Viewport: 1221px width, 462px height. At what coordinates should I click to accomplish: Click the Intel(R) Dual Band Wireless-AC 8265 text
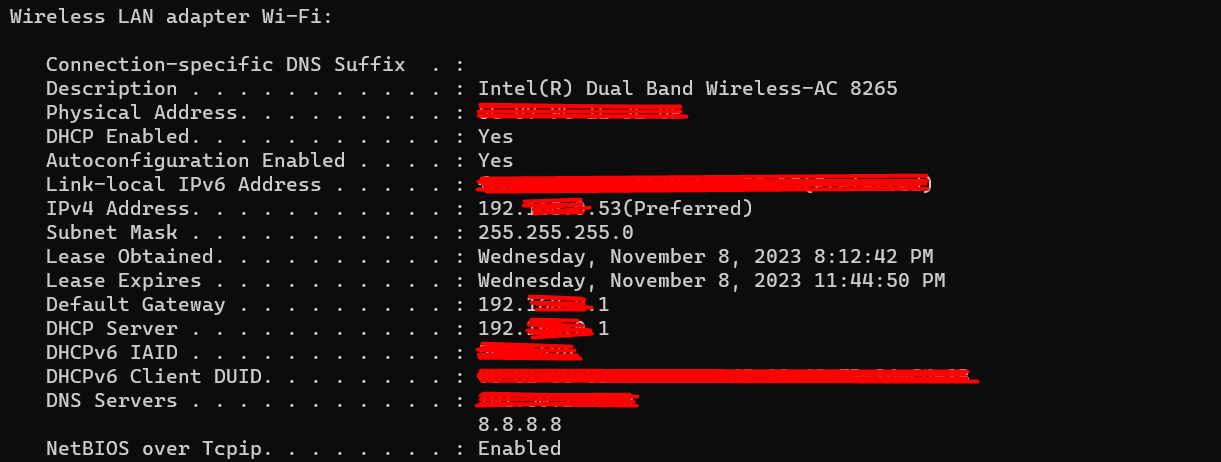point(687,89)
